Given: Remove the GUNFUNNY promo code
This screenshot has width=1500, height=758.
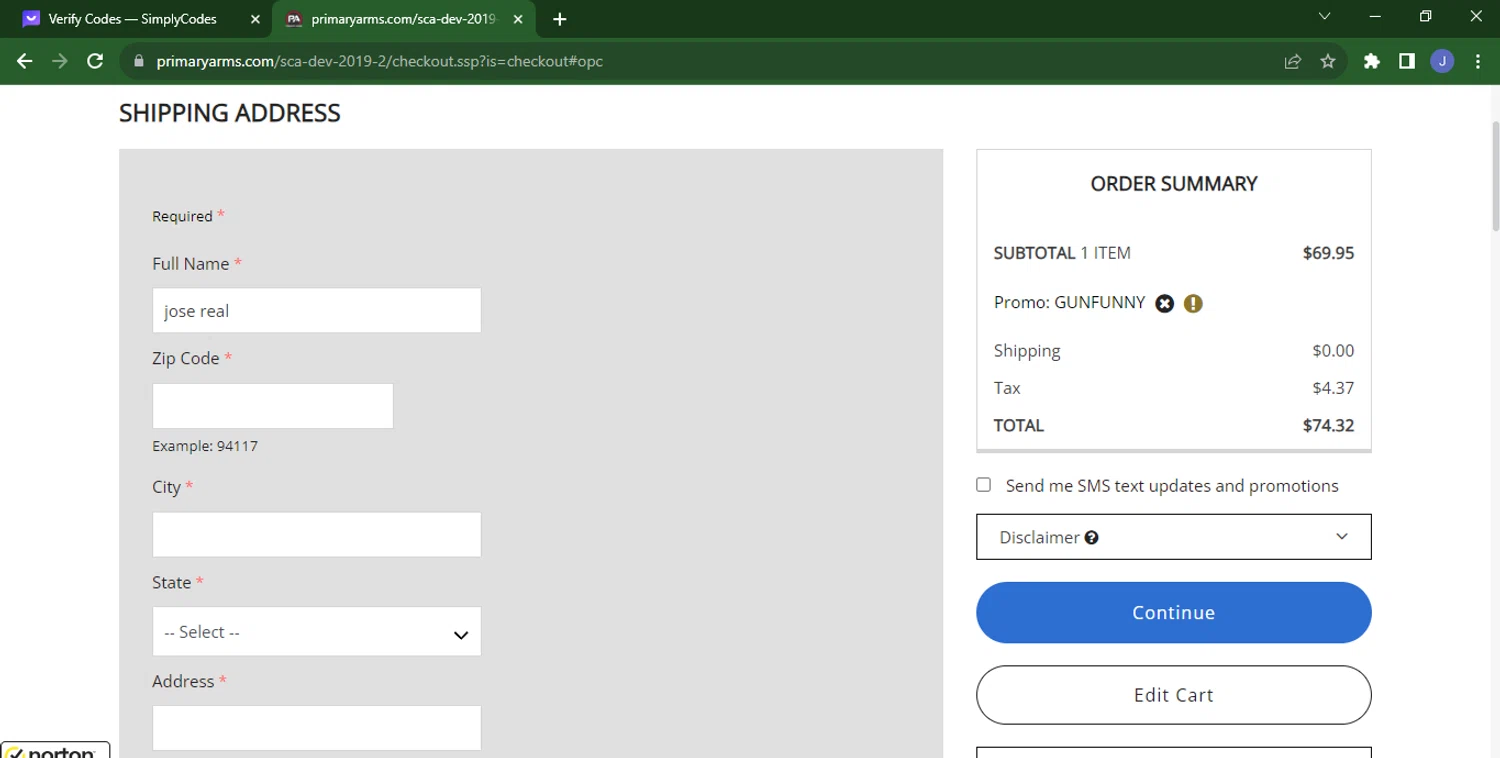Looking at the screenshot, I should 1164,303.
